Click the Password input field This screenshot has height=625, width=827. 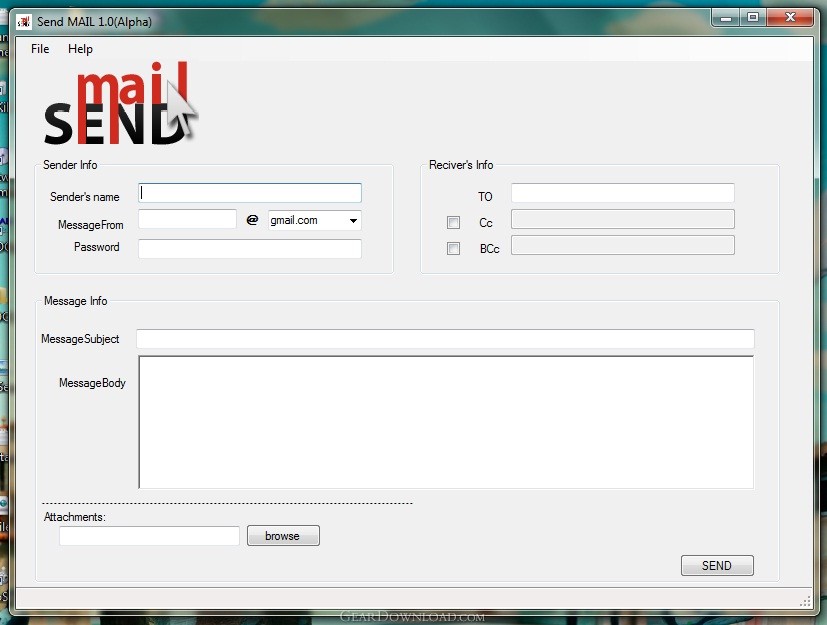point(250,249)
